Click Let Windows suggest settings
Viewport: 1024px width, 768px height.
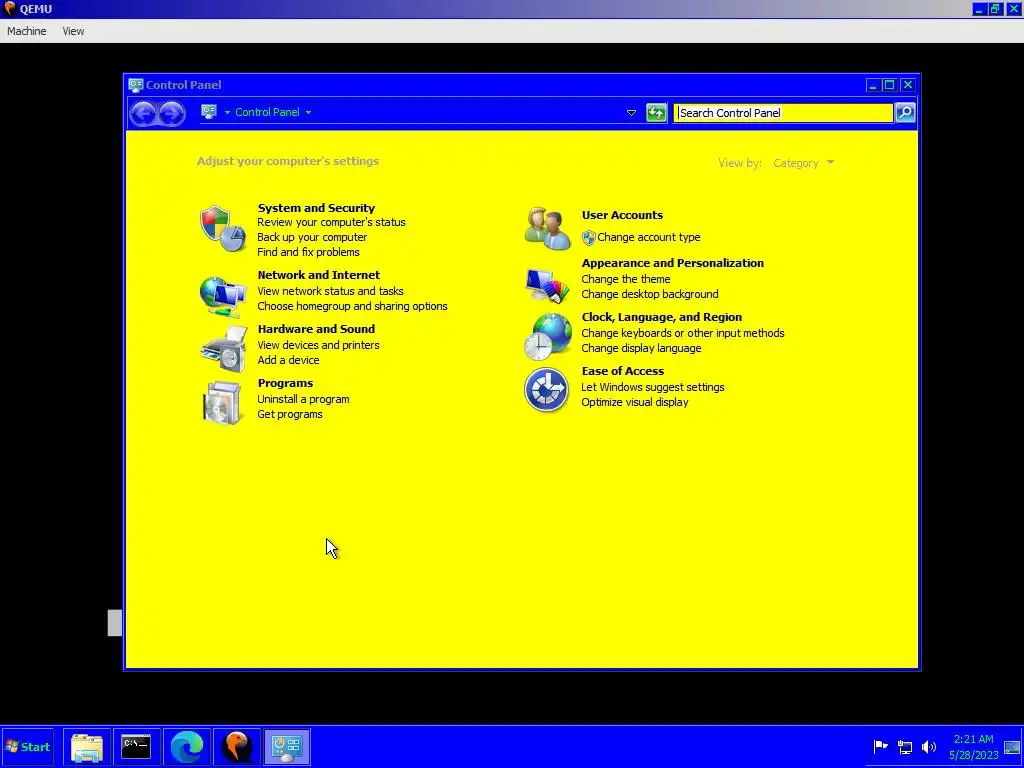click(x=652, y=387)
